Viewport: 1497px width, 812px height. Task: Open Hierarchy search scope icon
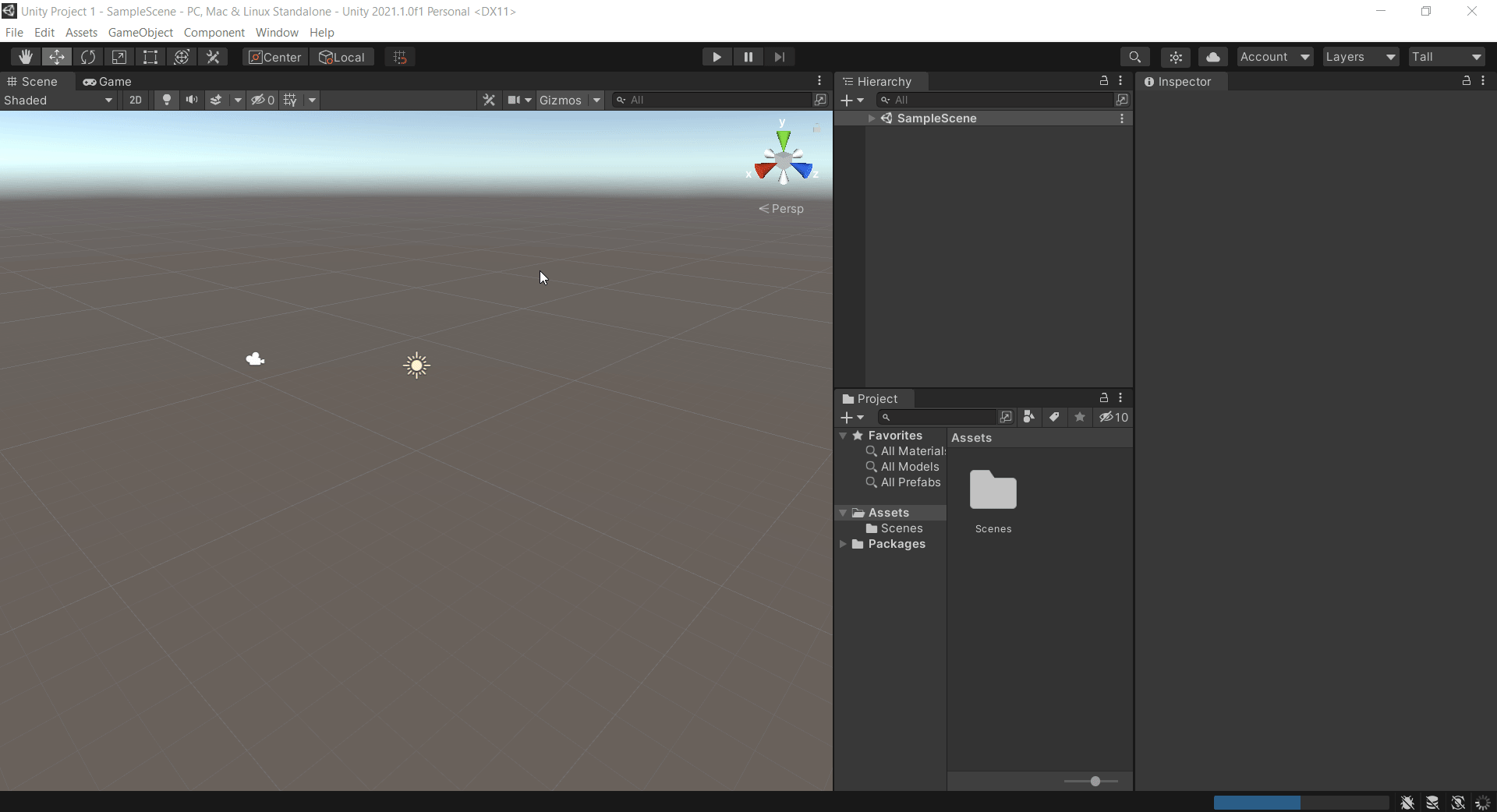[x=1122, y=100]
